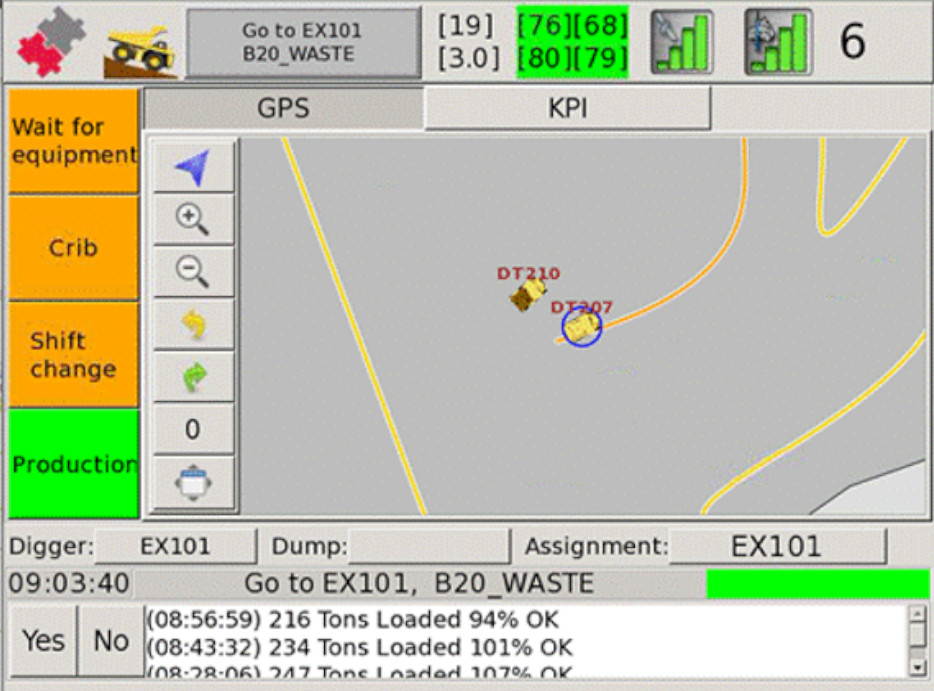The width and height of the screenshot is (934, 691).
Task: Zoom out on the GPS map
Action: 194,272
